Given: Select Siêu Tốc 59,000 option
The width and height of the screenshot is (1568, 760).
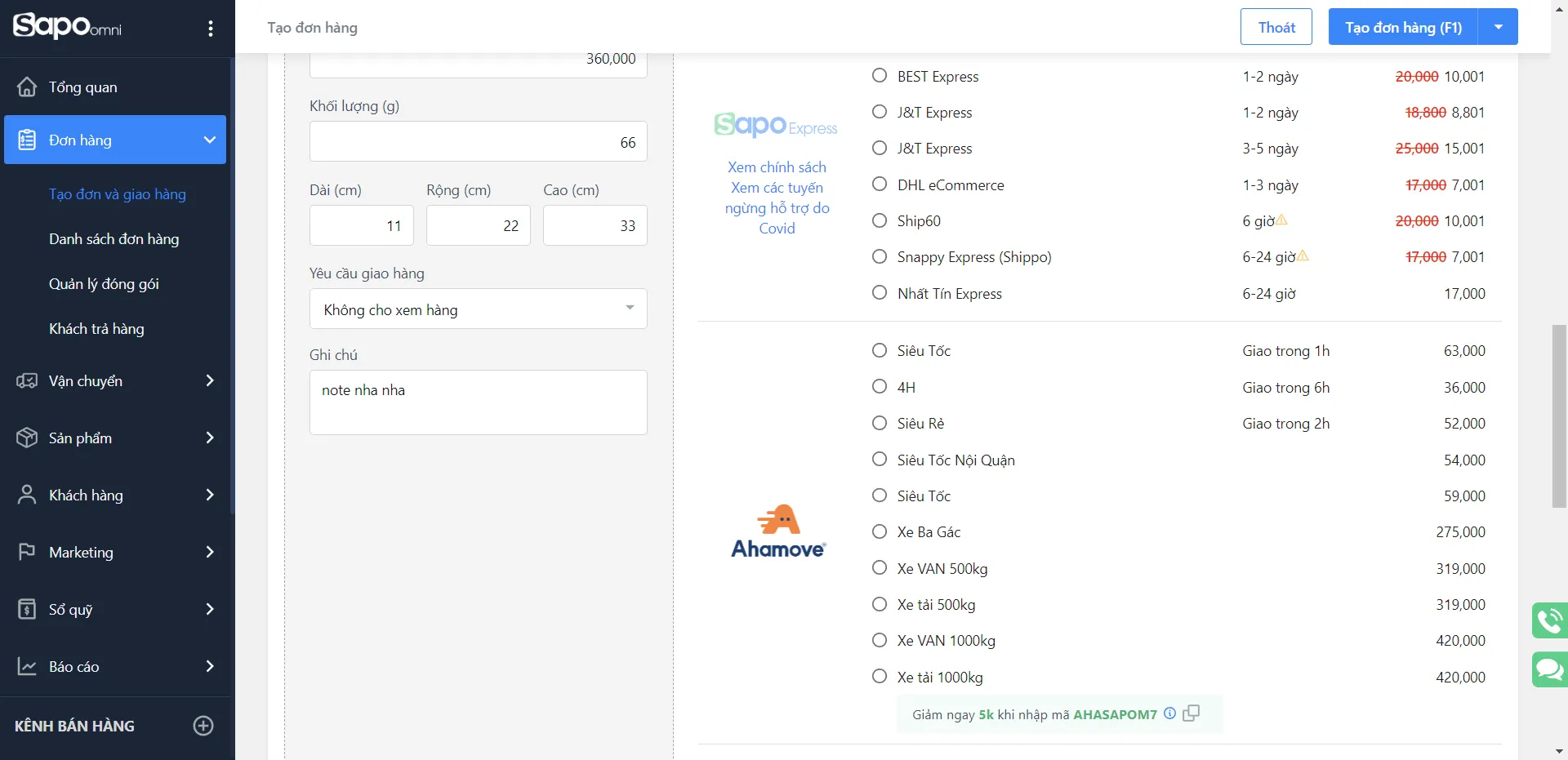Looking at the screenshot, I should coord(880,496).
